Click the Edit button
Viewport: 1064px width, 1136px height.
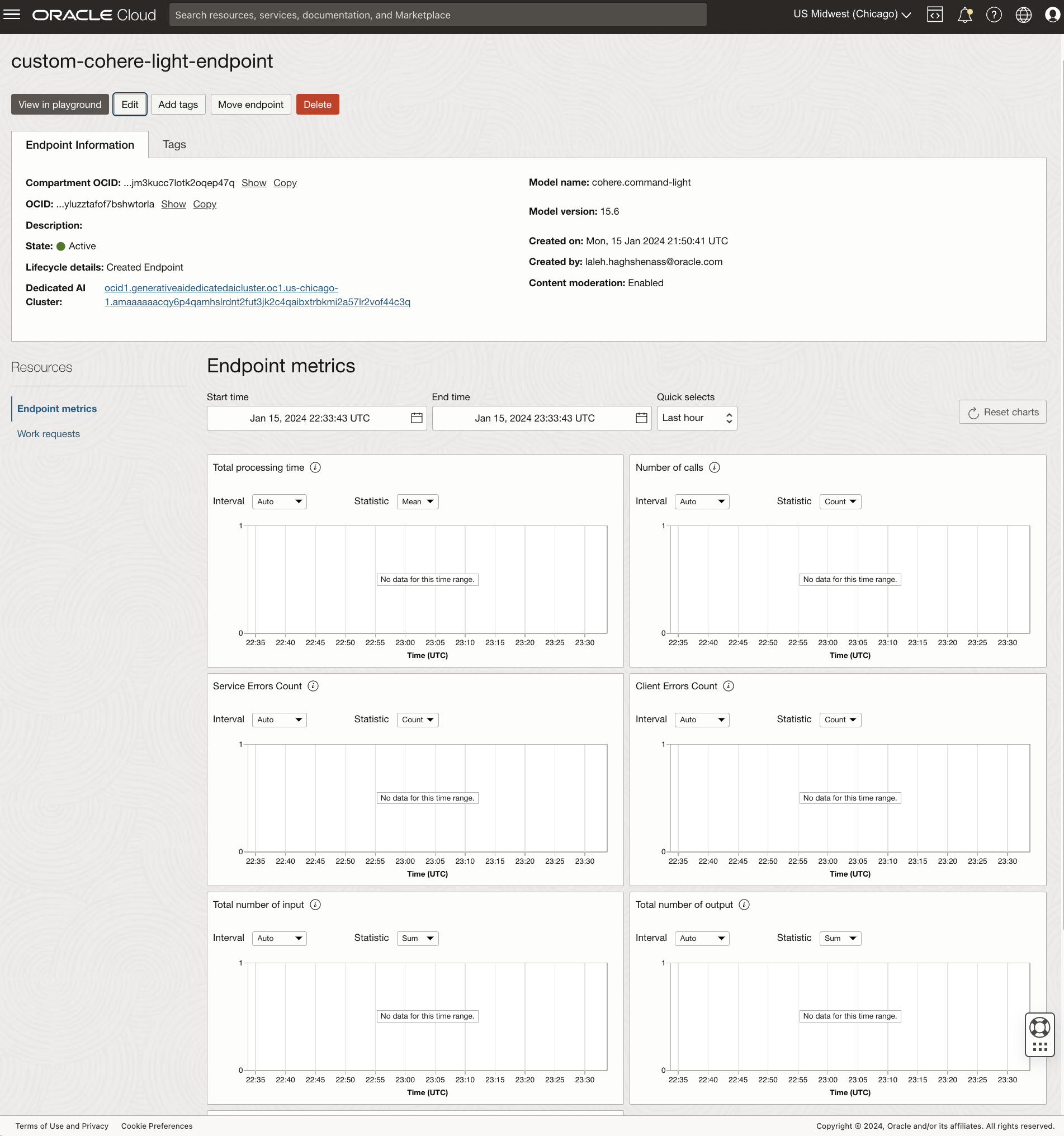click(x=130, y=105)
